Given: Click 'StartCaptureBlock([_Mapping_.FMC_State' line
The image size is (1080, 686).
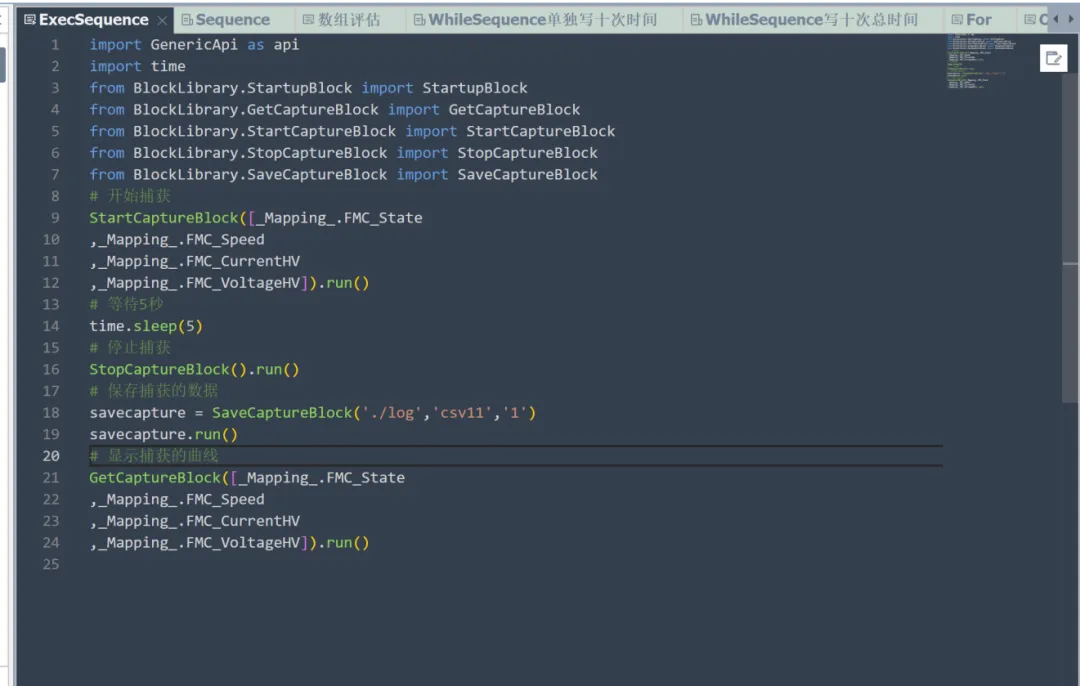Looking at the screenshot, I should 256,218.
